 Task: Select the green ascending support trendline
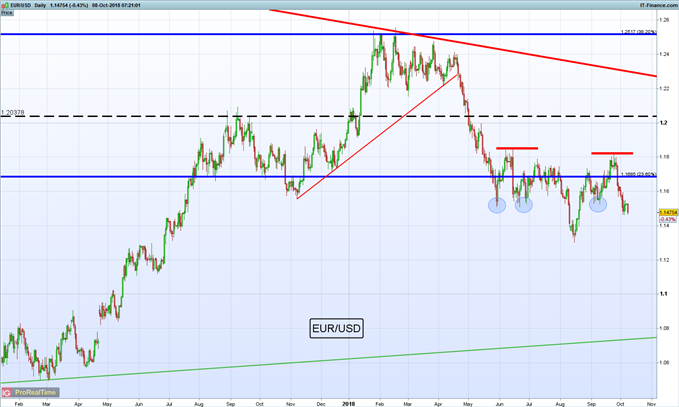[x=328, y=360]
